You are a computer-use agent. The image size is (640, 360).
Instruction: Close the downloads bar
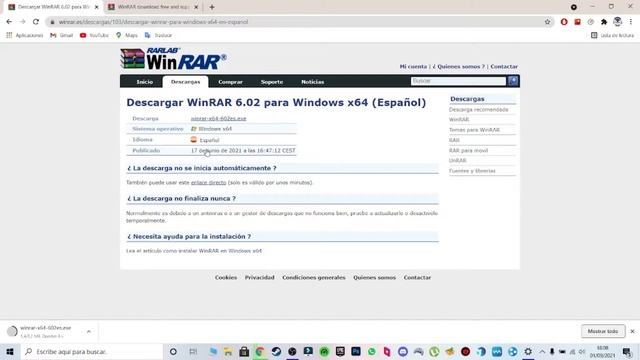[x=632, y=331]
